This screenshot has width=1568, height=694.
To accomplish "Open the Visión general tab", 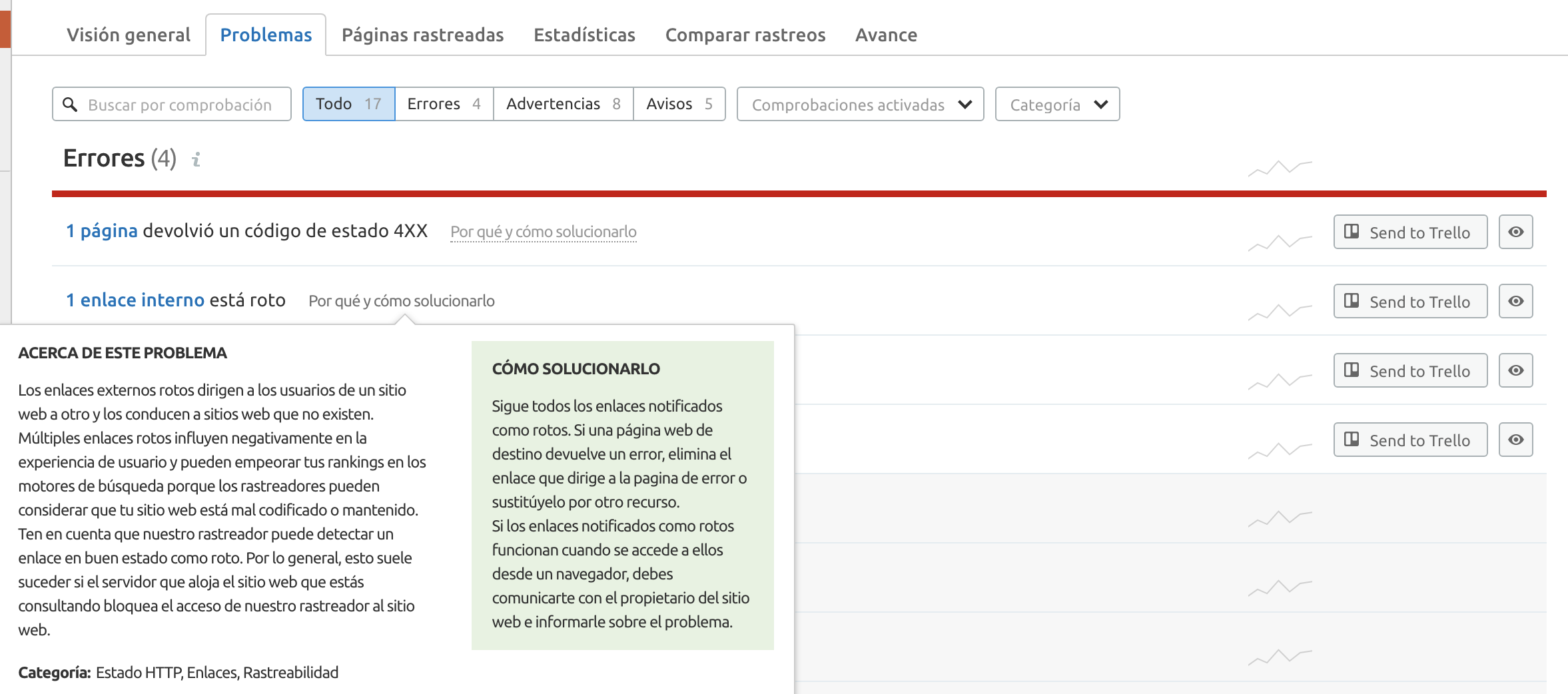I will point(129,35).
